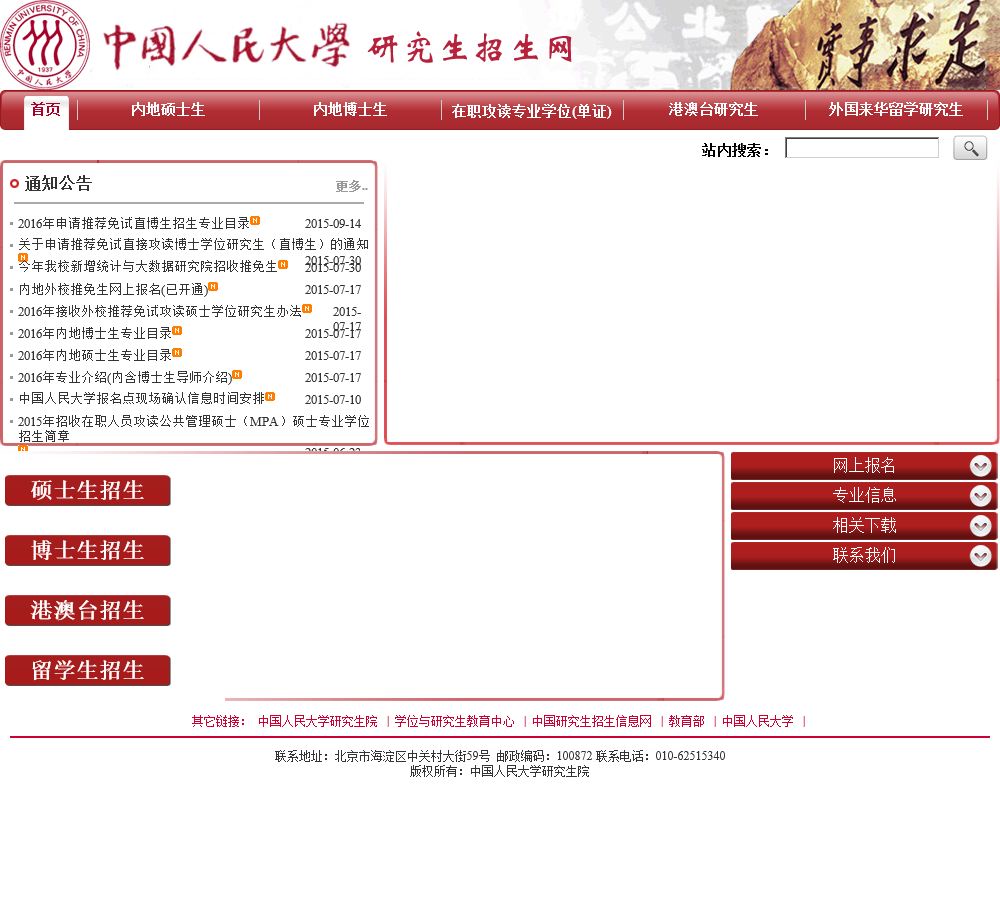
Task: Open 内地硕士生 menu
Action: click(168, 110)
